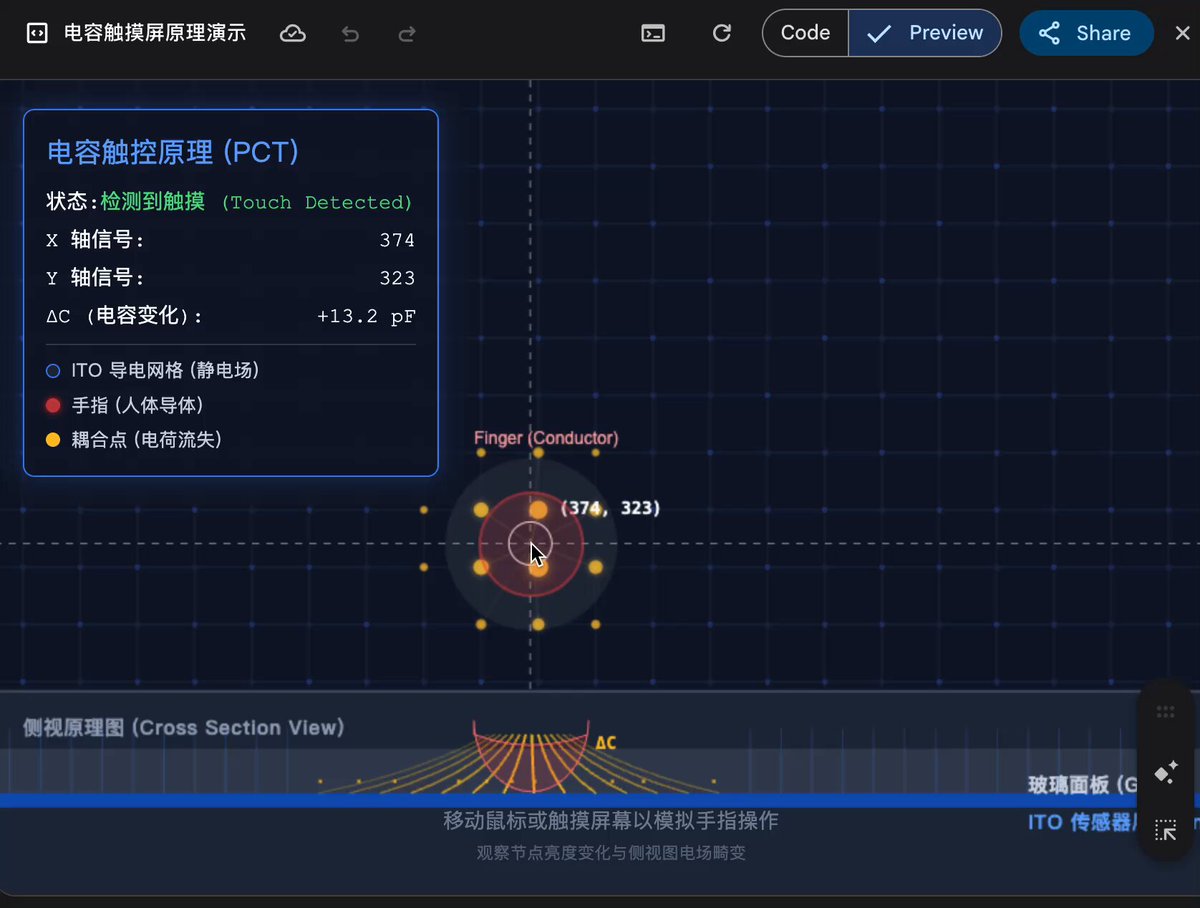Switch to the Code view
The image size is (1200, 908).
(x=805, y=33)
